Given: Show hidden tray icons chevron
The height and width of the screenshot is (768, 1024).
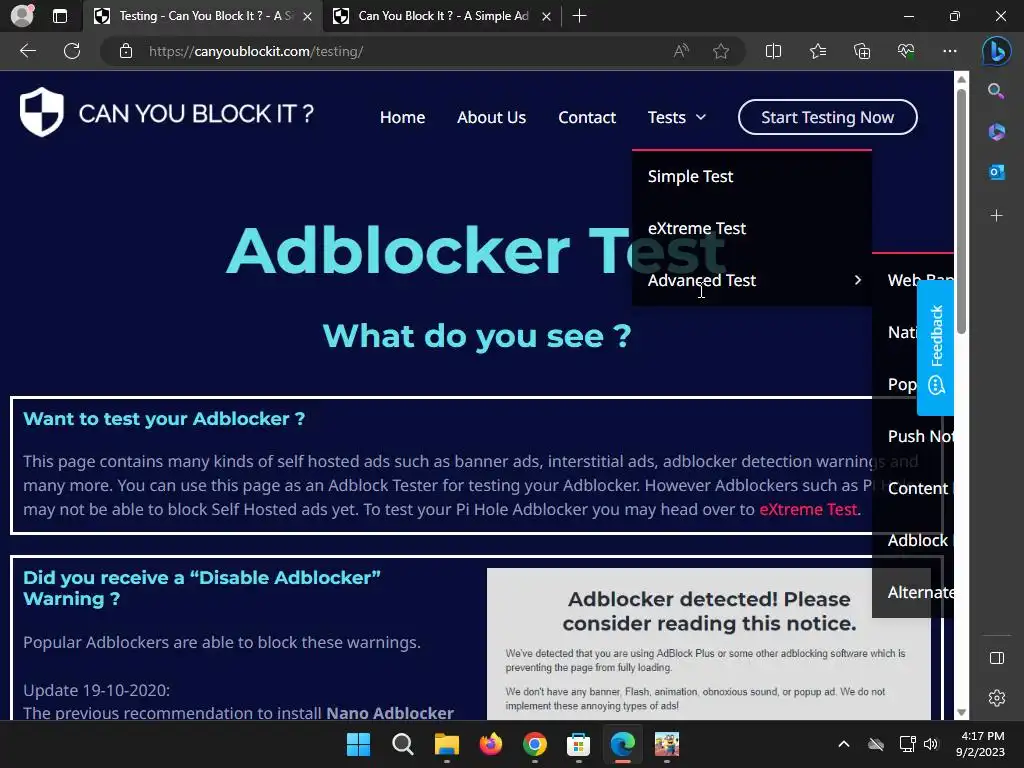Looking at the screenshot, I should [x=844, y=744].
